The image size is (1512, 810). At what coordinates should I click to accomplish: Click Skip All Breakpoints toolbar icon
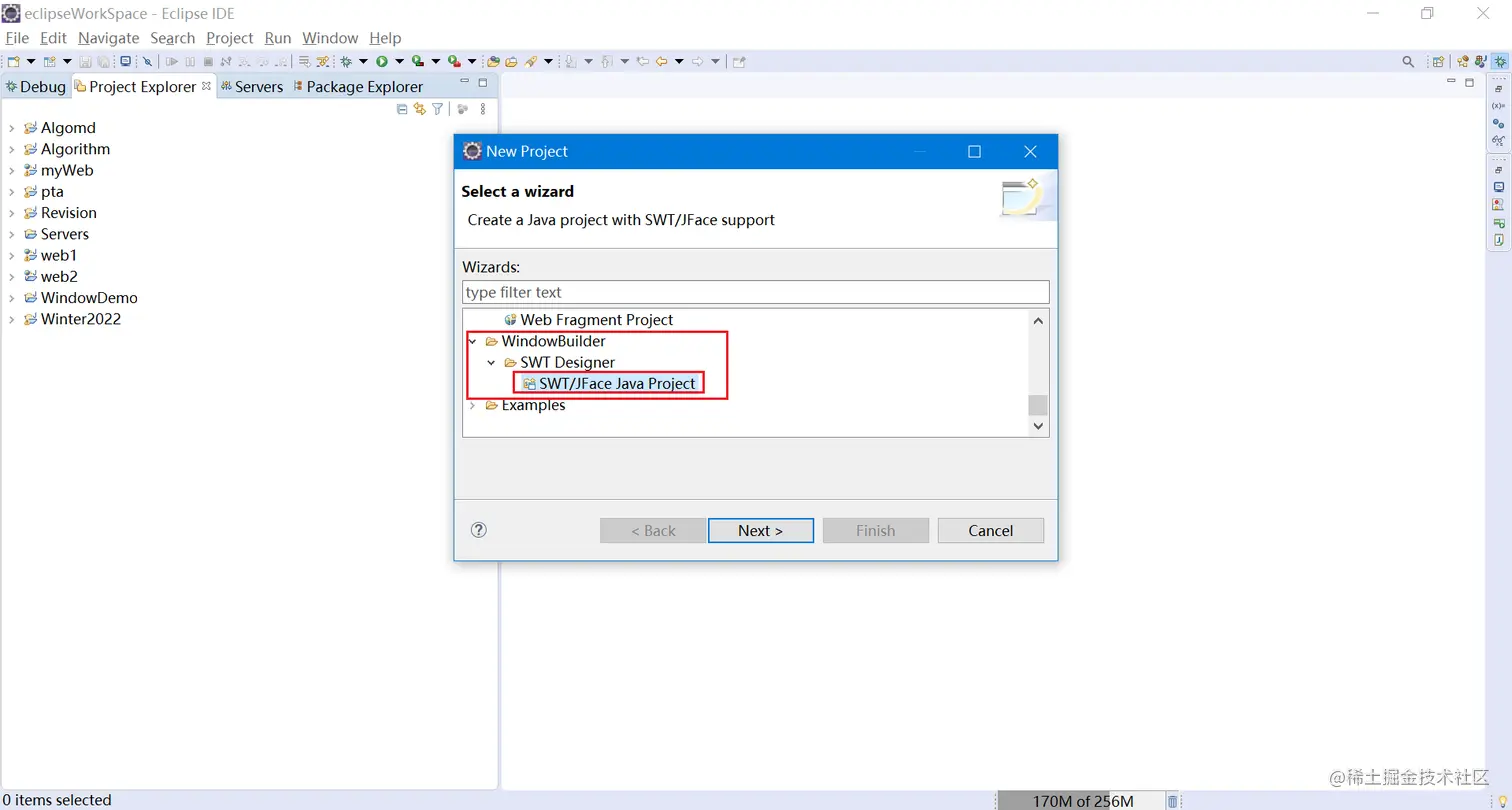[x=147, y=61]
